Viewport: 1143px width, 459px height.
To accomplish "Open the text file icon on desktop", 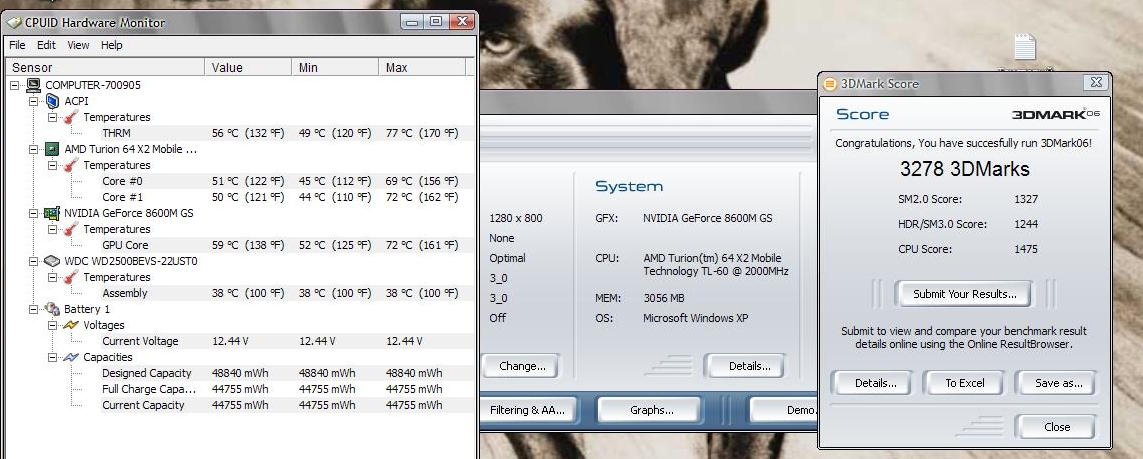I will tap(1025, 47).
